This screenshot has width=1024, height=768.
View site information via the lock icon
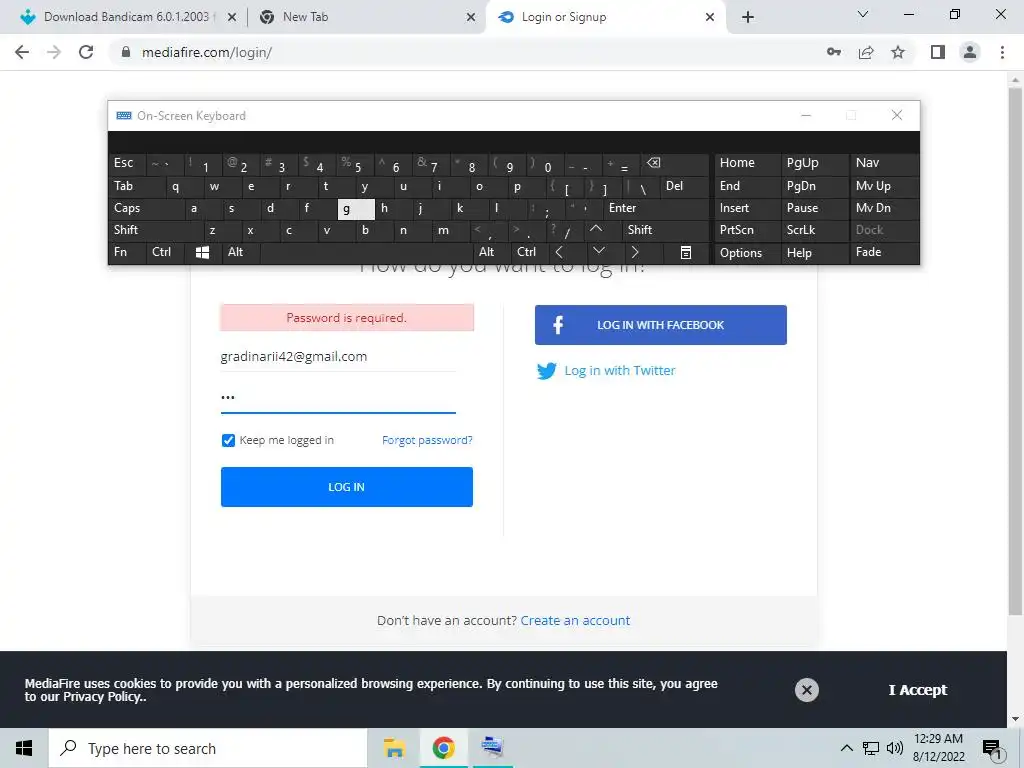click(126, 52)
